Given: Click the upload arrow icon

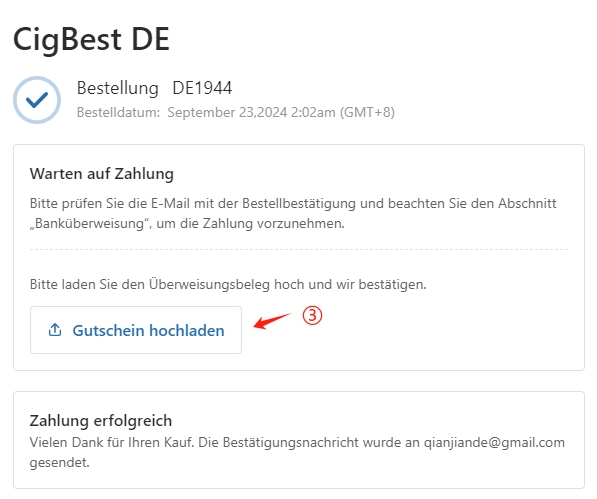Looking at the screenshot, I should click(55, 330).
